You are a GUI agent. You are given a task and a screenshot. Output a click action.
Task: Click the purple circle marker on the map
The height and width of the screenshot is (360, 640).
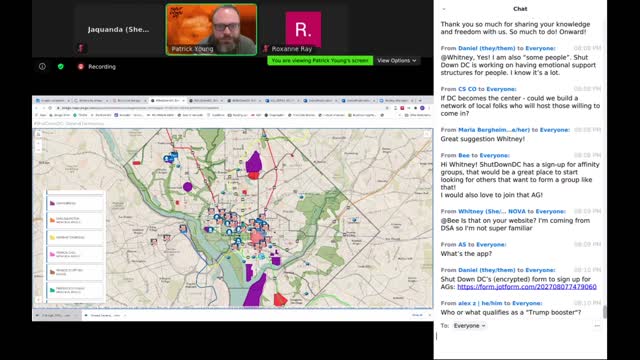coord(187,187)
